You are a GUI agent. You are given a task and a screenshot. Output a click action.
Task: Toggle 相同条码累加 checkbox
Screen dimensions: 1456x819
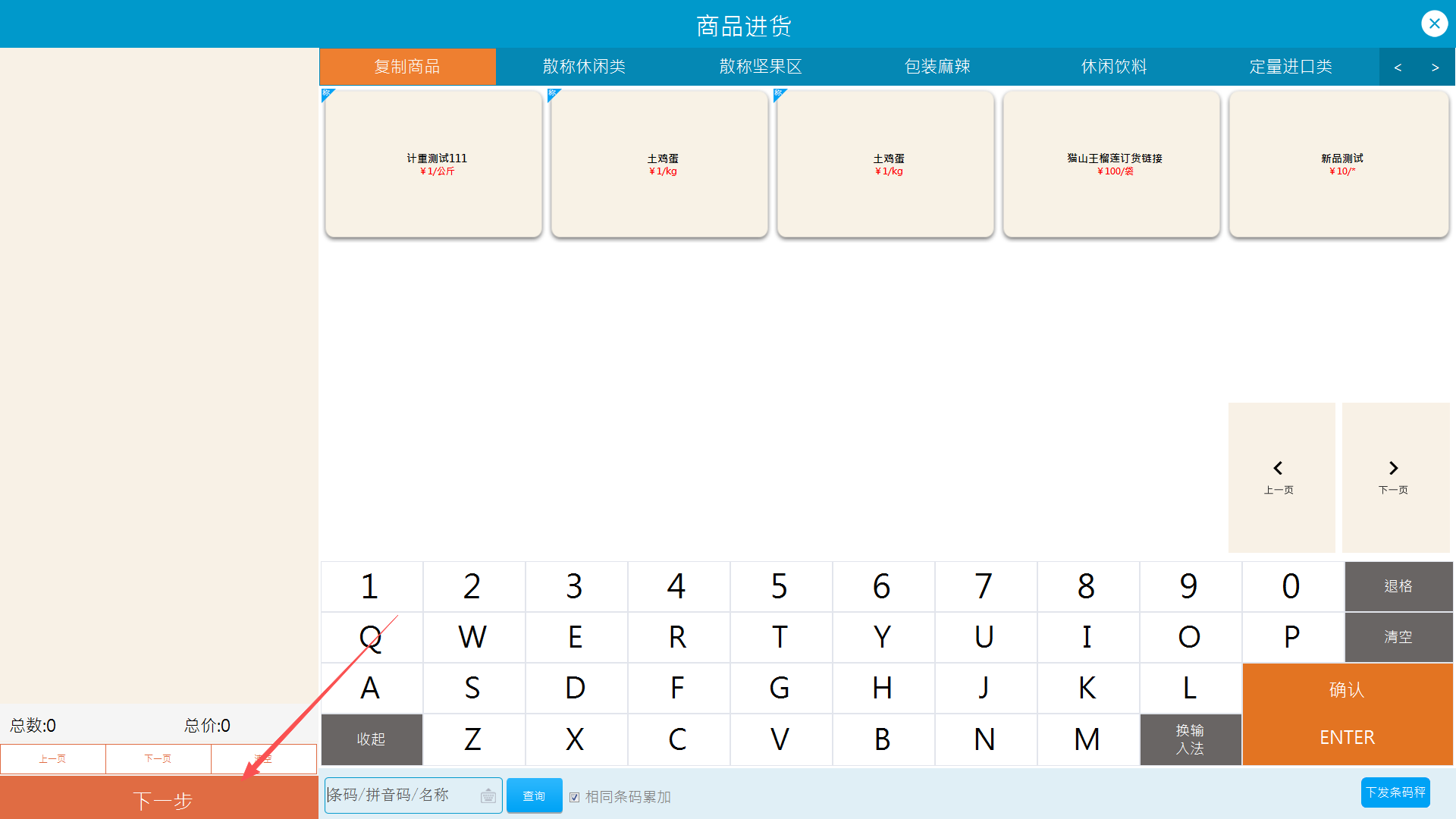(575, 797)
